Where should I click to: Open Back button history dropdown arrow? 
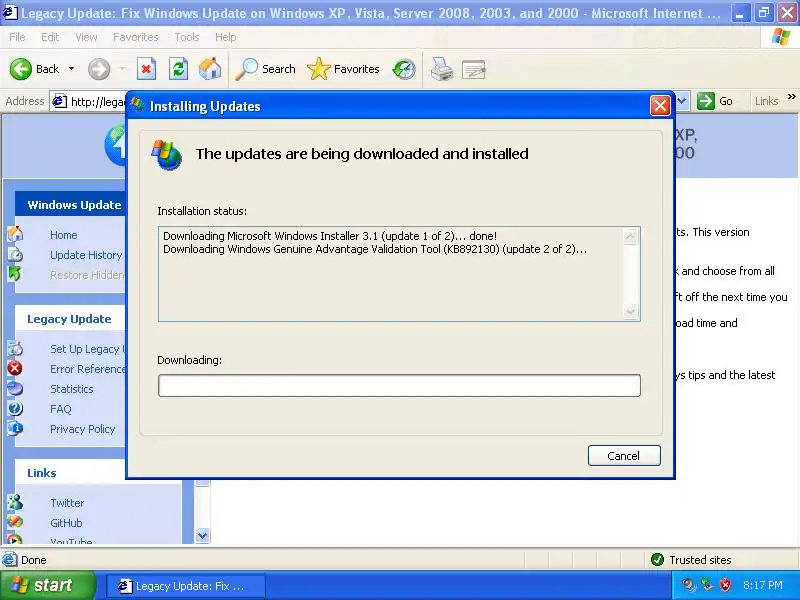71,68
